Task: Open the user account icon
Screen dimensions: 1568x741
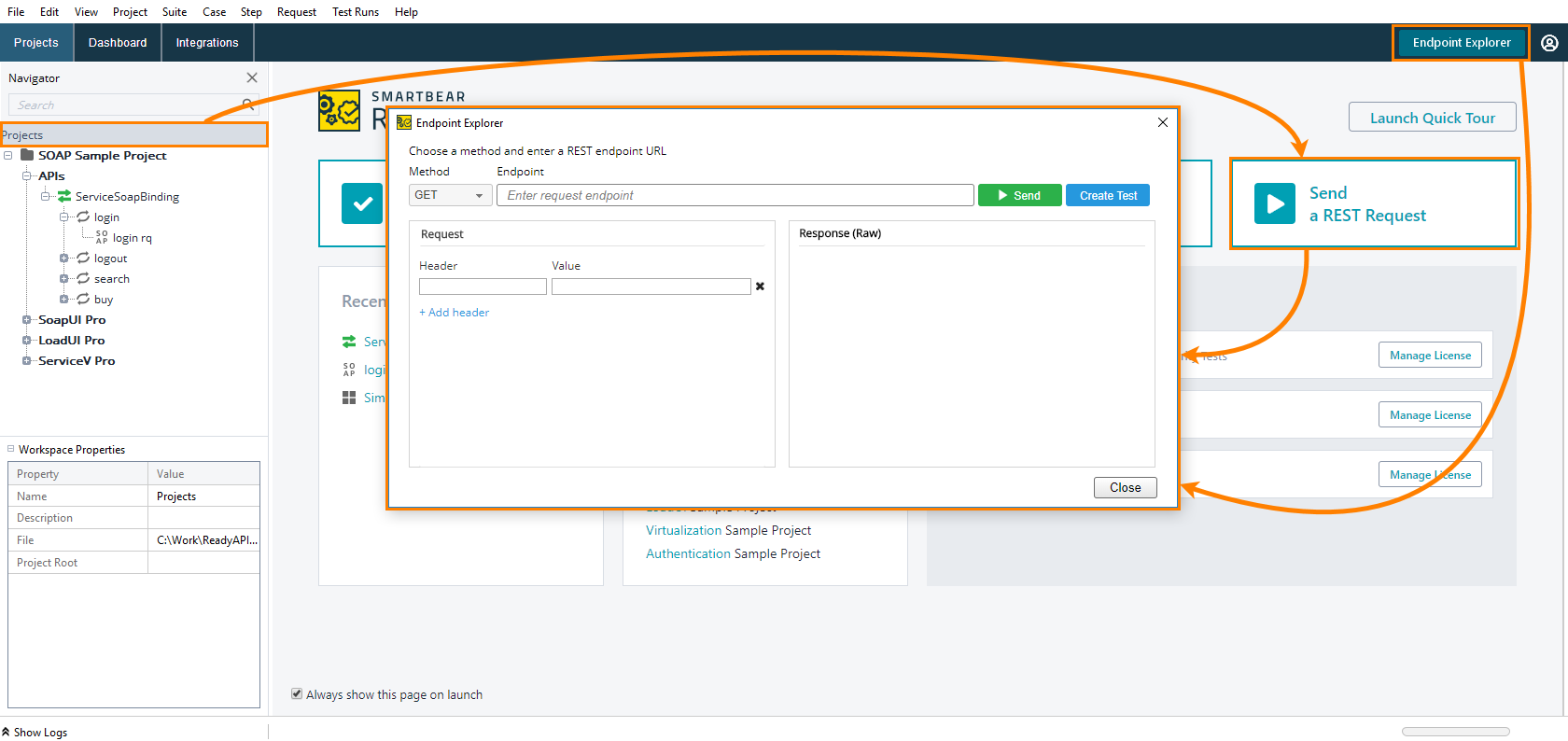Action: point(1549,43)
